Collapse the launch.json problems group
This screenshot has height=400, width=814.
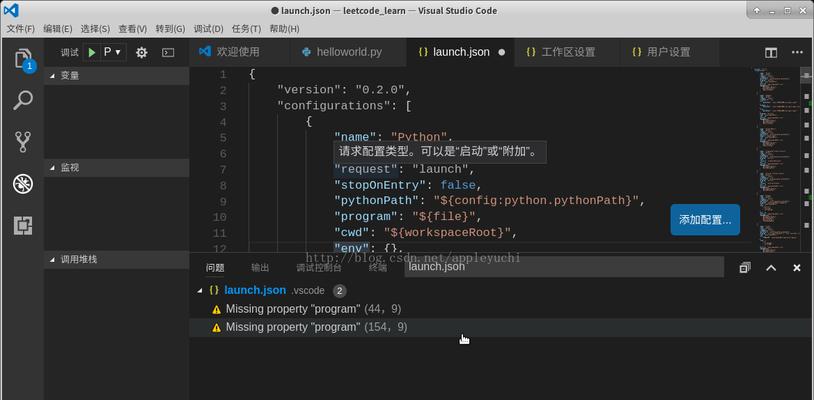(200, 291)
